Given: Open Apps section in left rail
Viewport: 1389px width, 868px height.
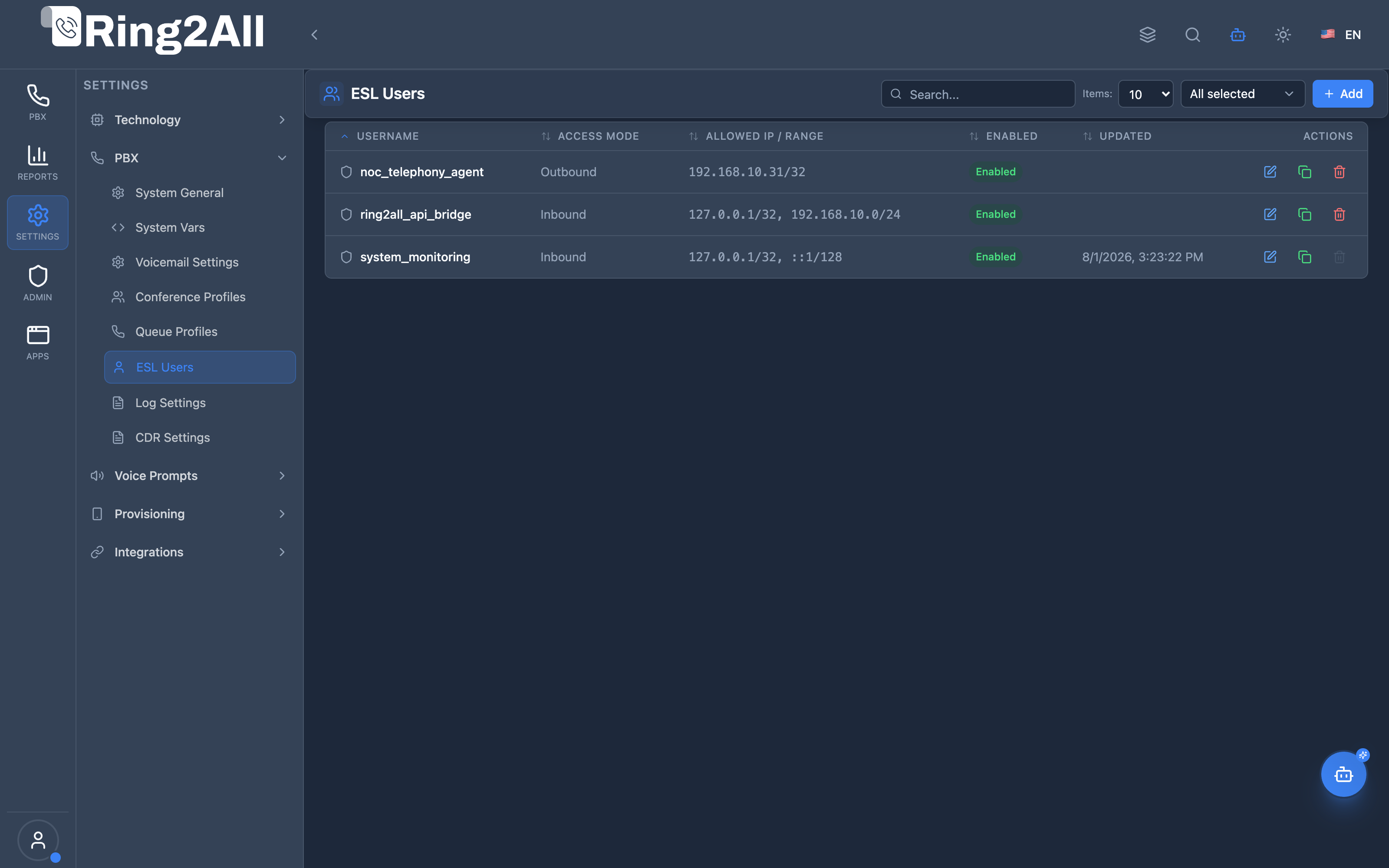Looking at the screenshot, I should point(38,343).
